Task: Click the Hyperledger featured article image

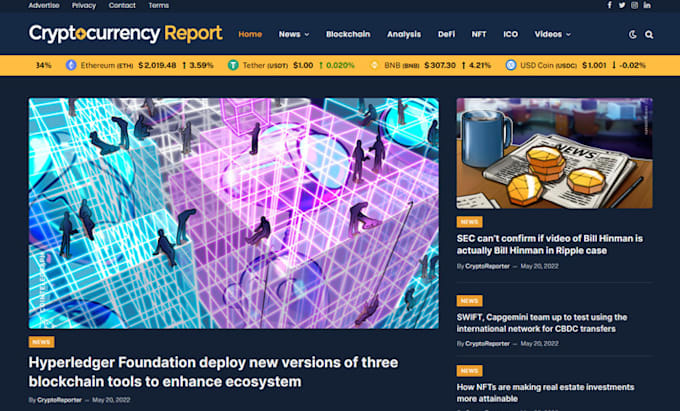Action: coord(234,213)
